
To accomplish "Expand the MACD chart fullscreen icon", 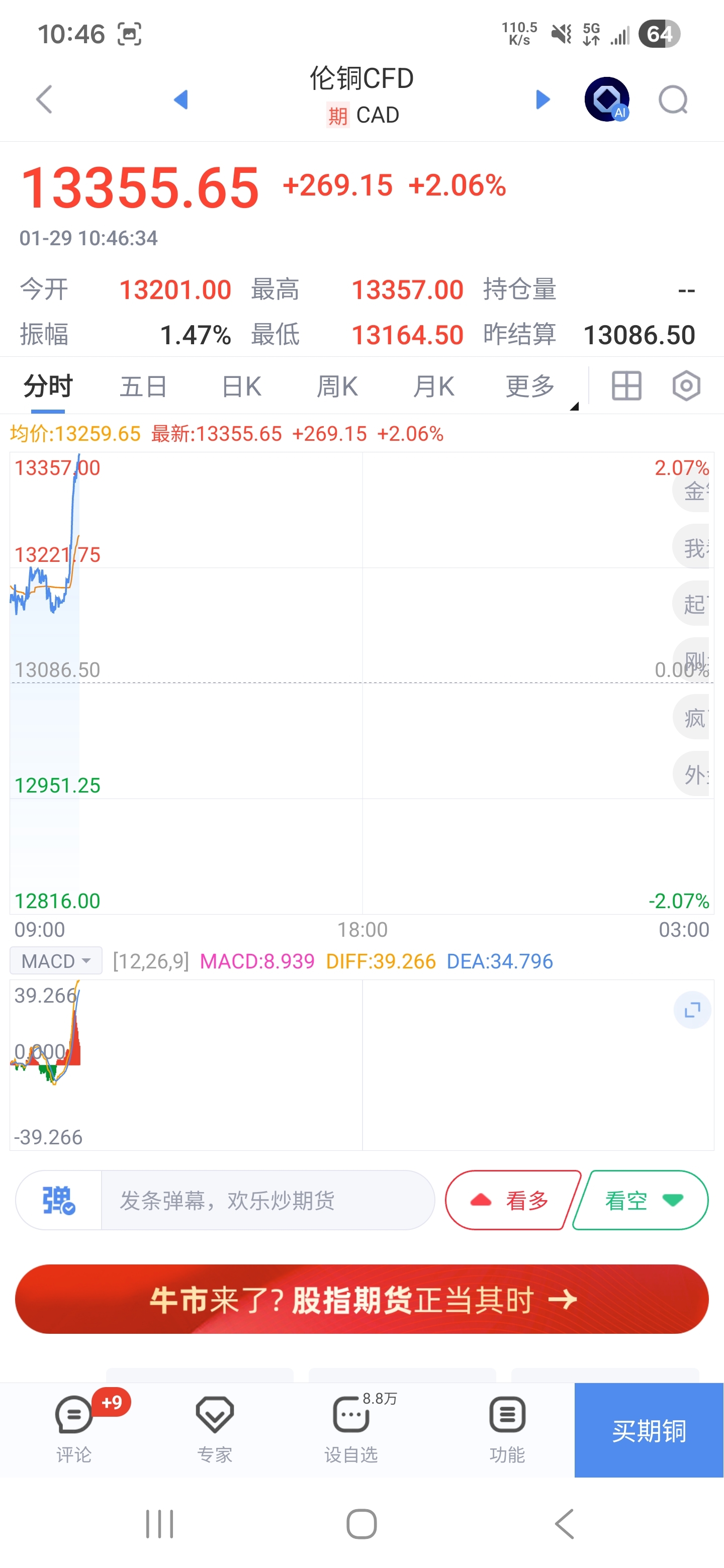I will [x=692, y=1011].
